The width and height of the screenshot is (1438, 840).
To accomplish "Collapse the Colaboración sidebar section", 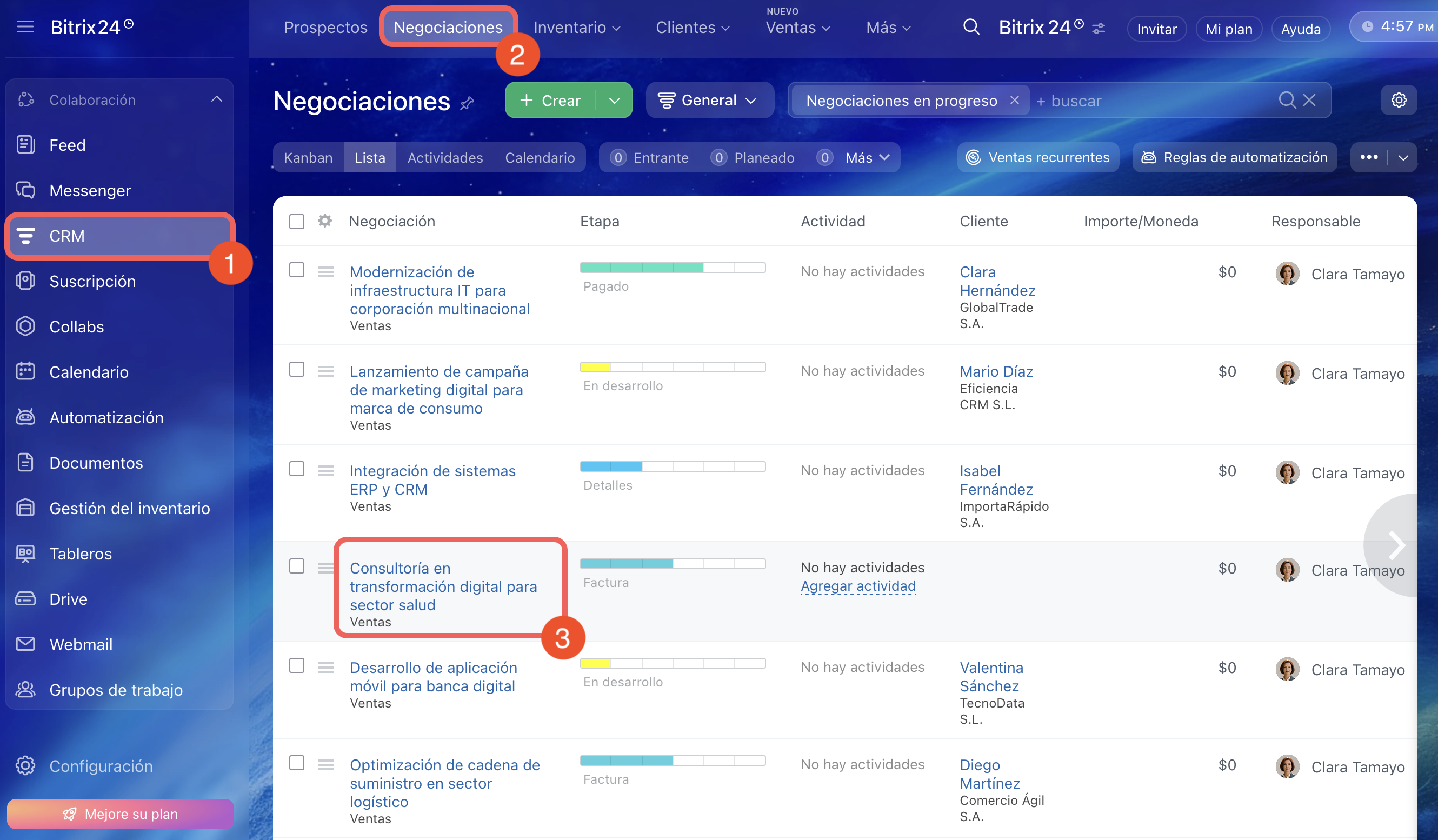I will pyautogui.click(x=217, y=99).
